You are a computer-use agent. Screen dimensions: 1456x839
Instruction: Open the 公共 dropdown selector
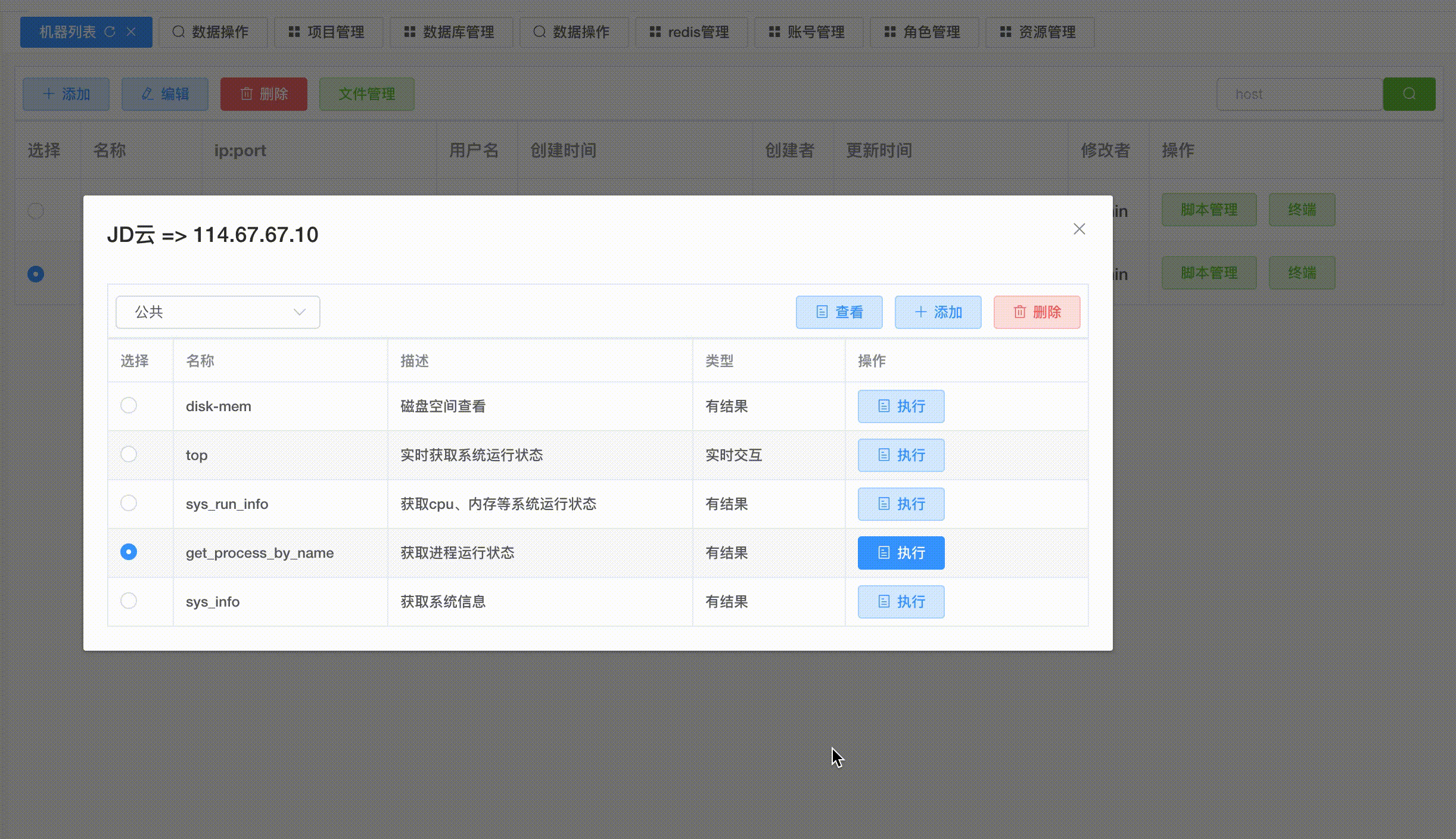click(x=217, y=312)
